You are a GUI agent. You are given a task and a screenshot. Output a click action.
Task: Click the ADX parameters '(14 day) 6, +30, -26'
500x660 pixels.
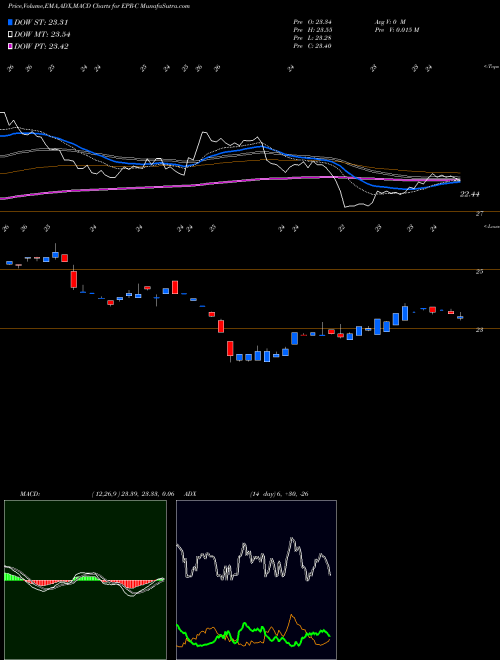click(x=279, y=494)
